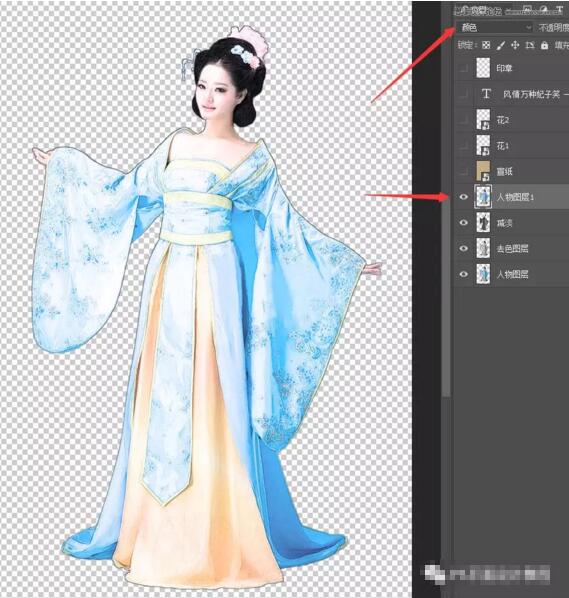Click the 花2 smart object thumbnail

click(x=483, y=119)
